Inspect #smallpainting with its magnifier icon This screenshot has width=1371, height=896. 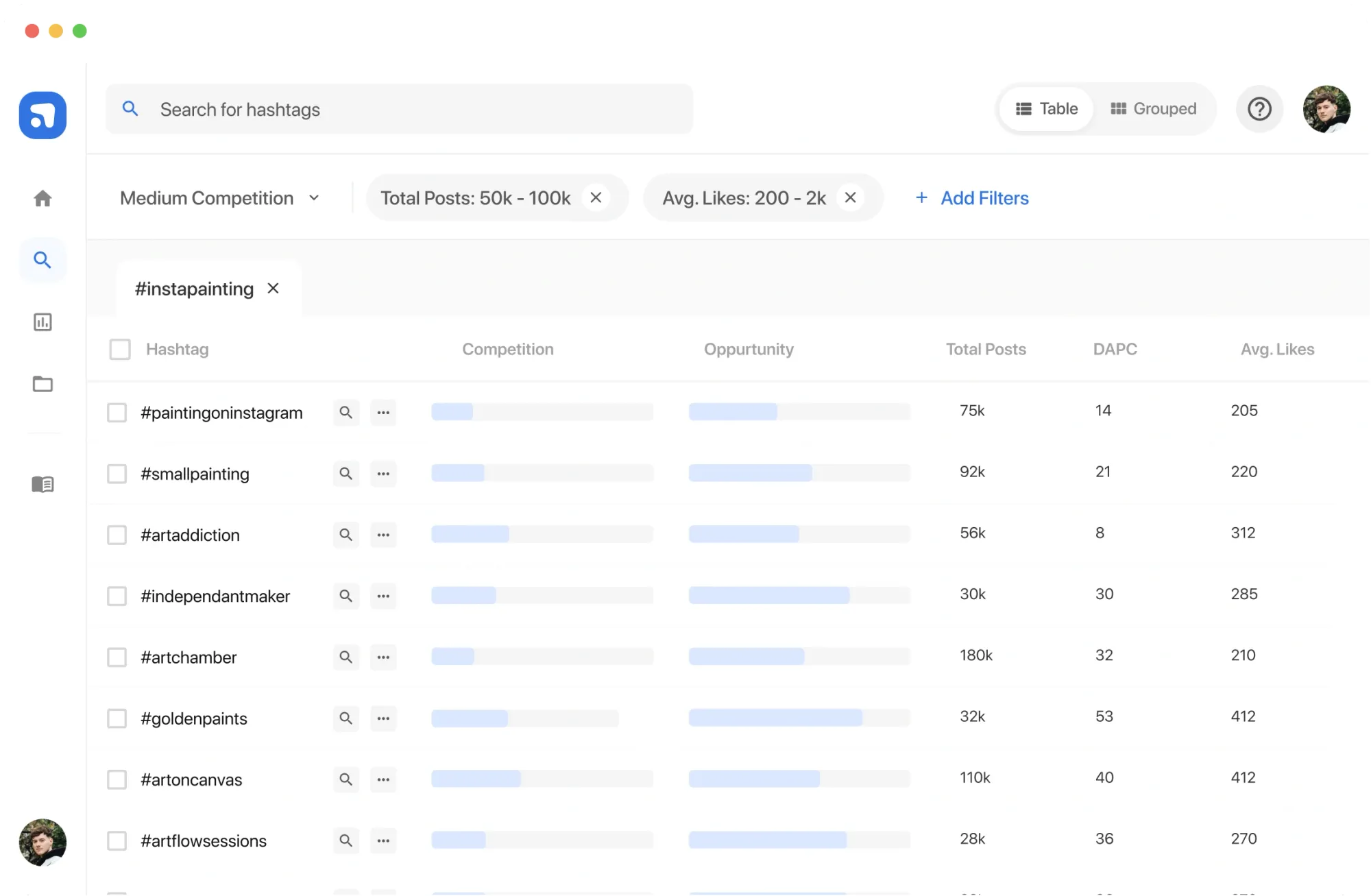click(x=346, y=474)
